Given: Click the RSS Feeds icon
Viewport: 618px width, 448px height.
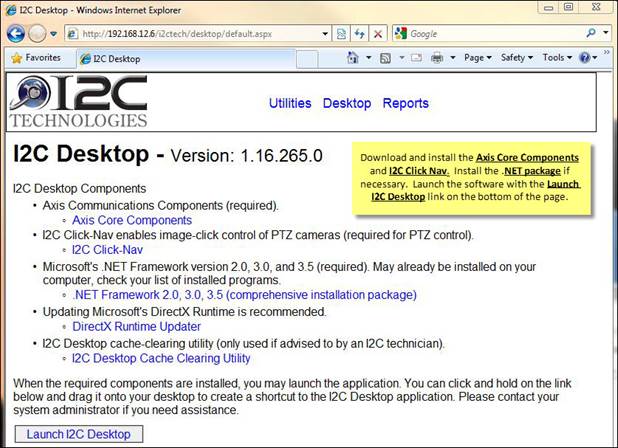Looking at the screenshot, I should tap(385, 58).
